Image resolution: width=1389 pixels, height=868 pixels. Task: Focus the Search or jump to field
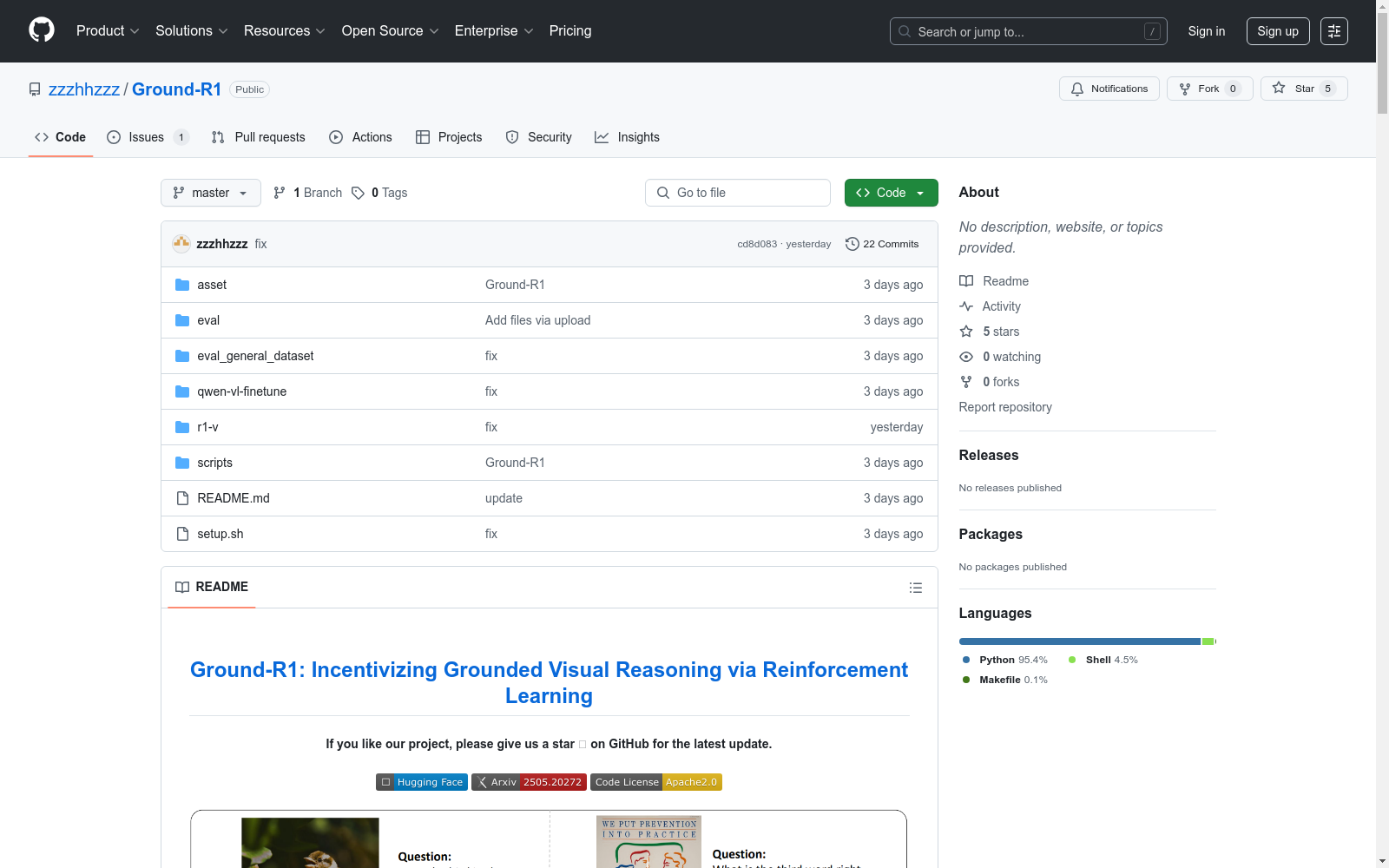1029,31
